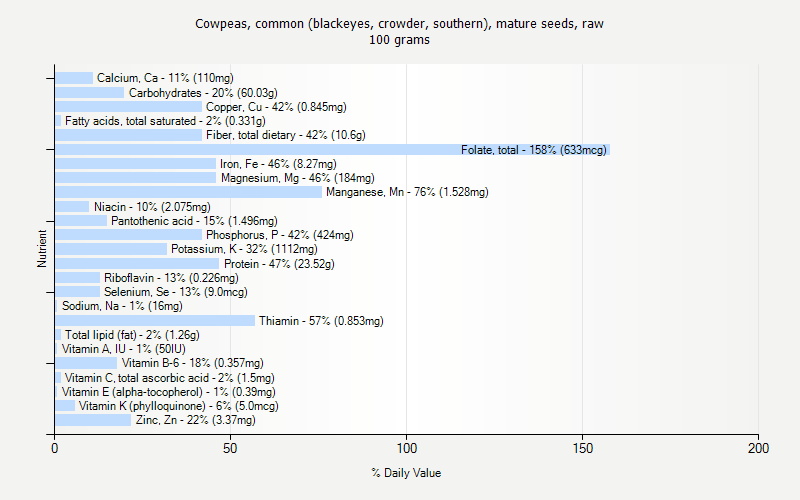Image resolution: width=800 pixels, height=500 pixels.
Task: Click the 100 grams subtitle
Action: (399, 40)
